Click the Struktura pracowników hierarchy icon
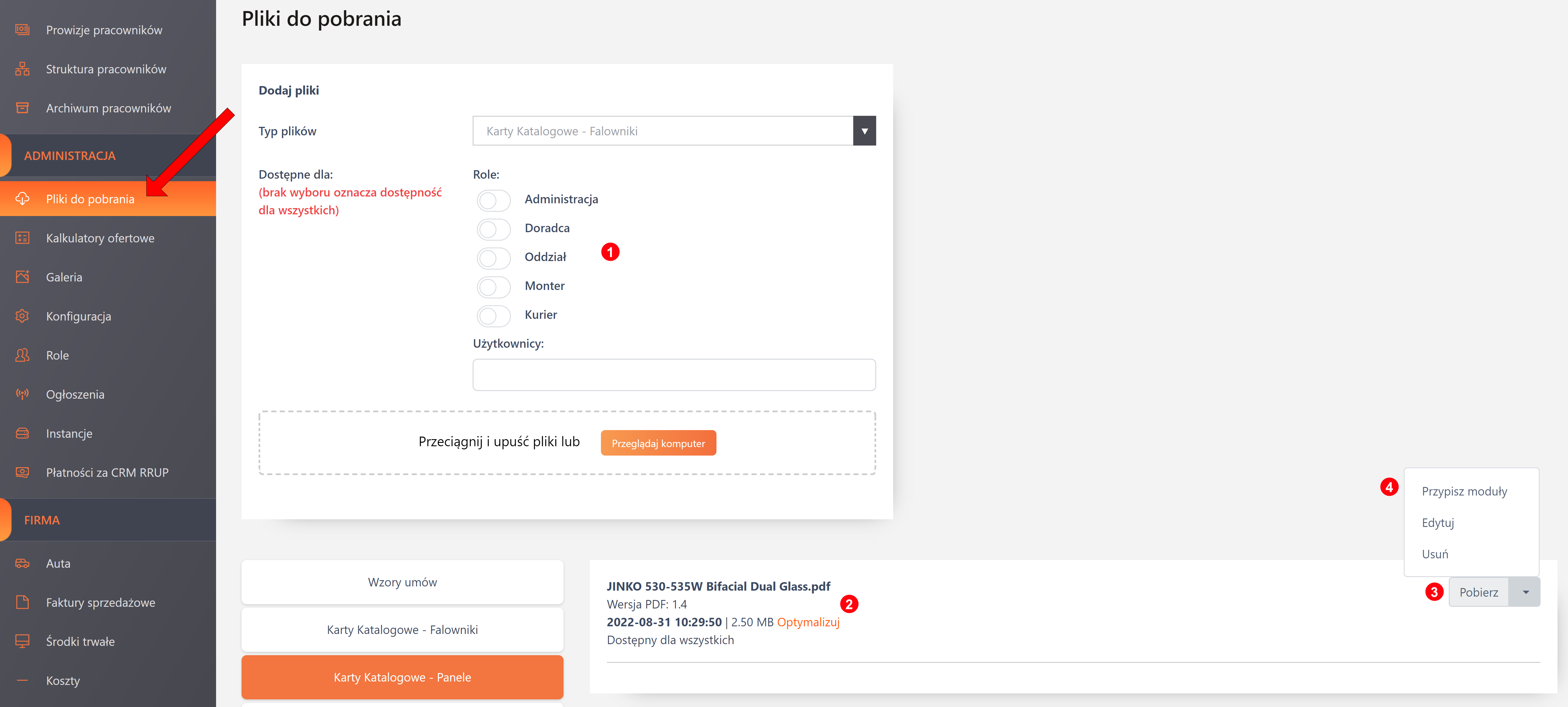The width and height of the screenshot is (1568, 707). (23, 69)
